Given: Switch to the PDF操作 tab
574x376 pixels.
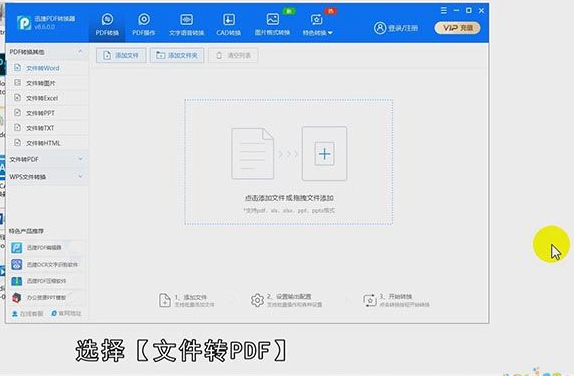Looking at the screenshot, I should [x=144, y=25].
